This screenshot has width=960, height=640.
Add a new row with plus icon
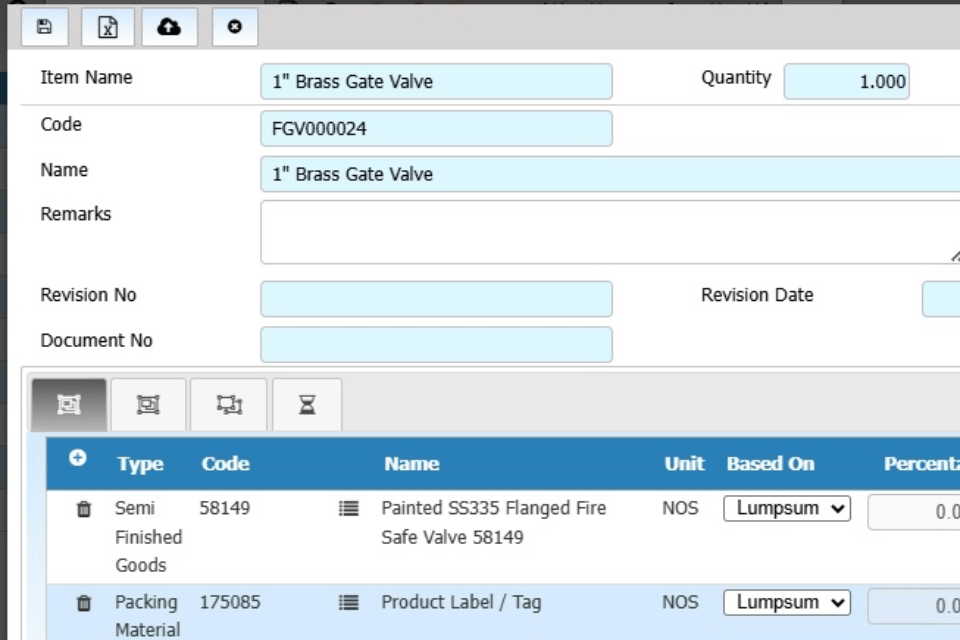(x=77, y=458)
